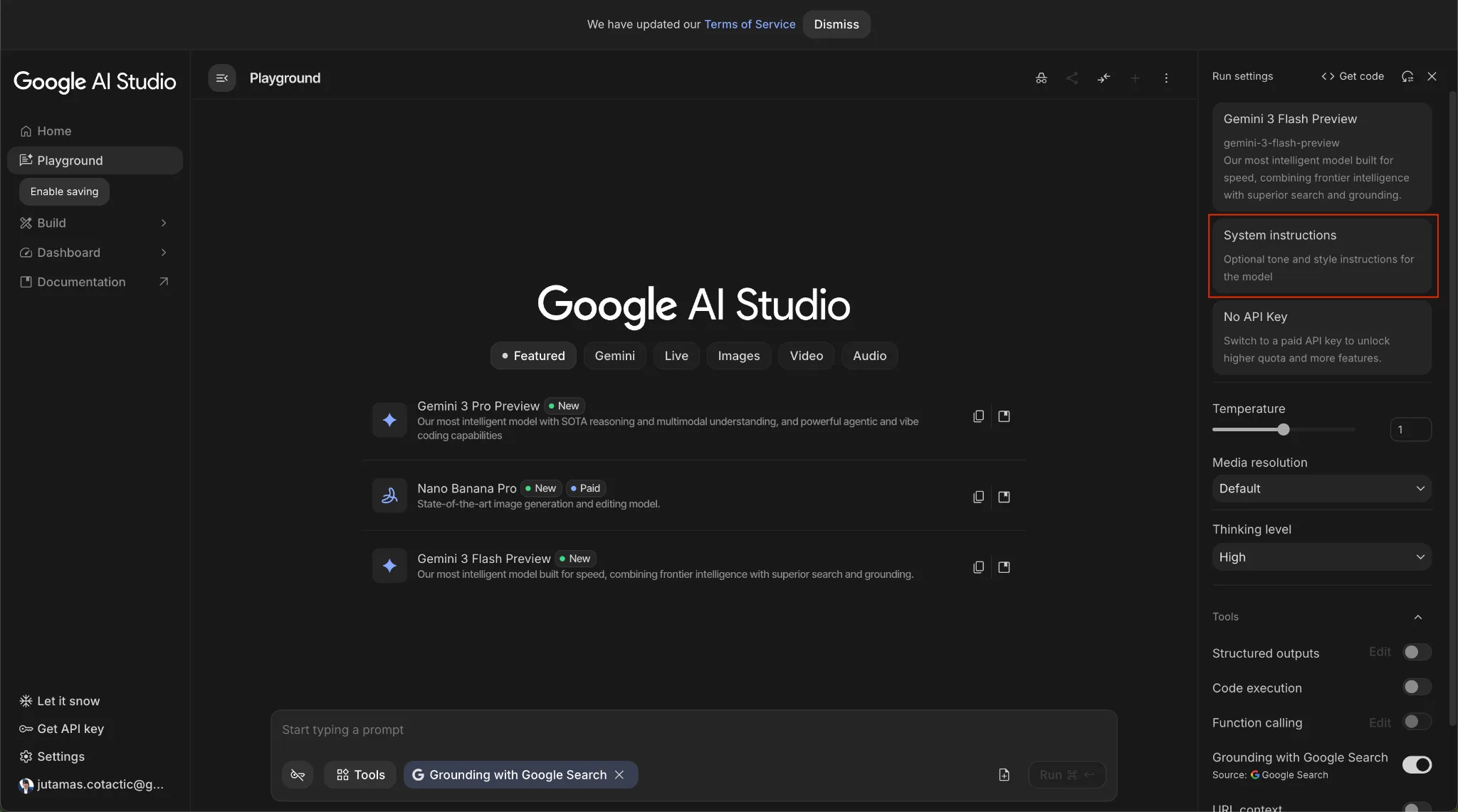Toggle the incognito temporary chat icon
The width and height of the screenshot is (1458, 812).
click(1041, 78)
